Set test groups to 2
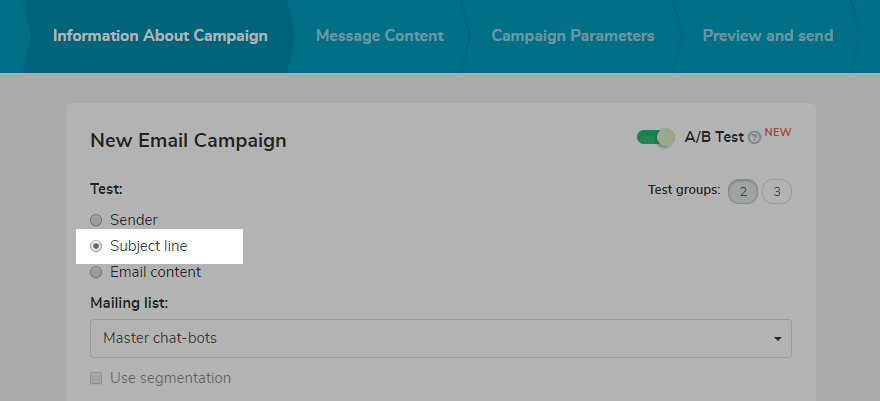The height and width of the screenshot is (401, 880). tap(743, 191)
